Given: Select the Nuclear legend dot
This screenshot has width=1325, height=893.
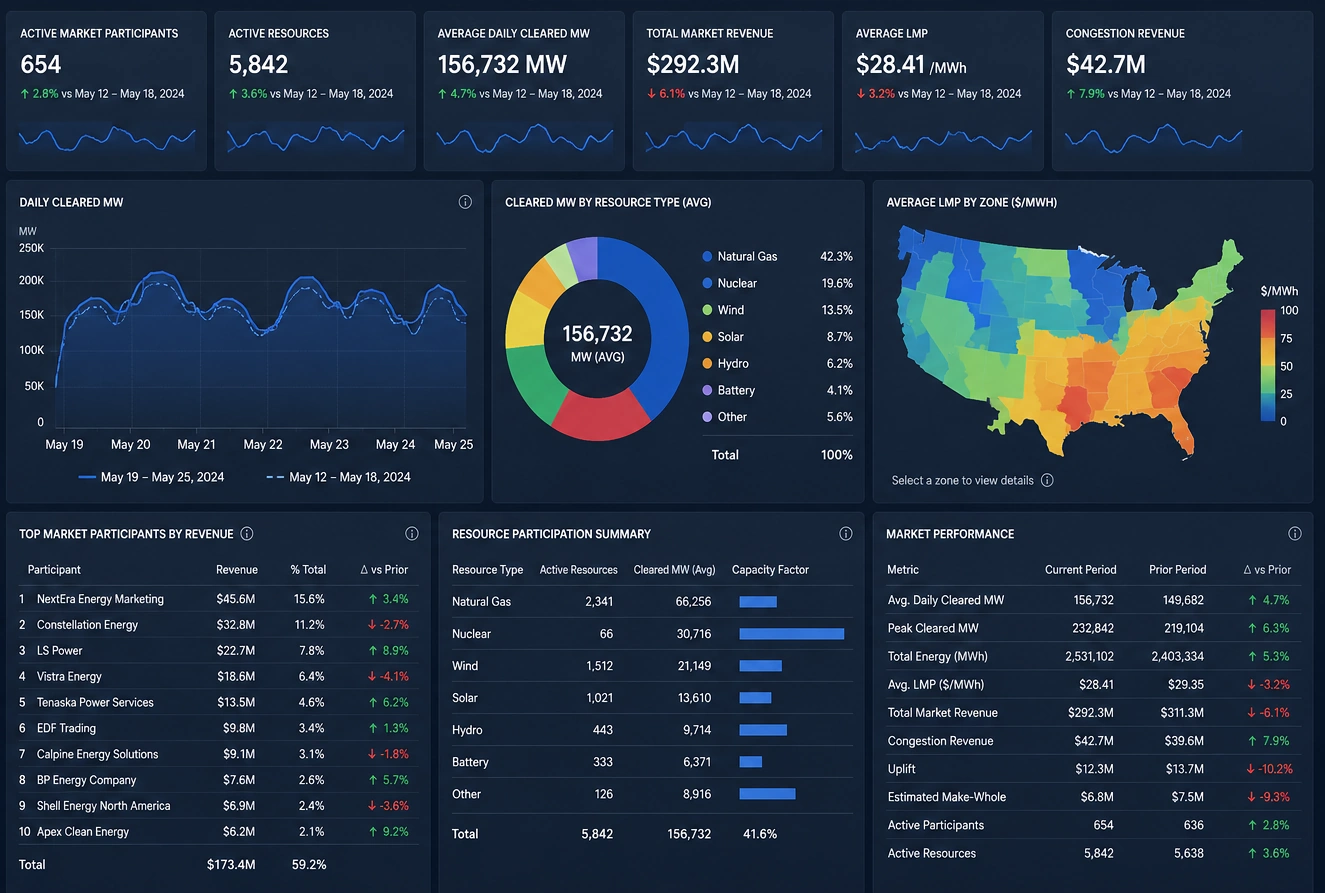Looking at the screenshot, I should coord(708,283).
